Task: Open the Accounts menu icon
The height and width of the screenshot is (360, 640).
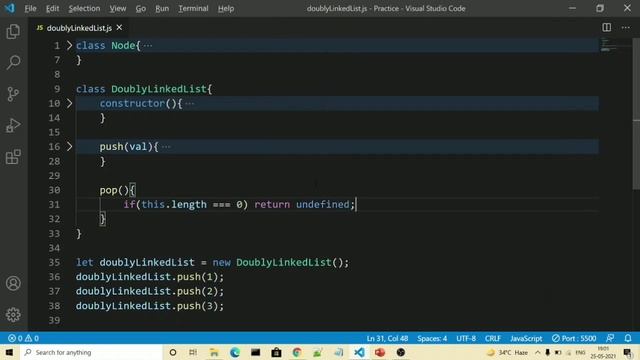Action: (13, 283)
